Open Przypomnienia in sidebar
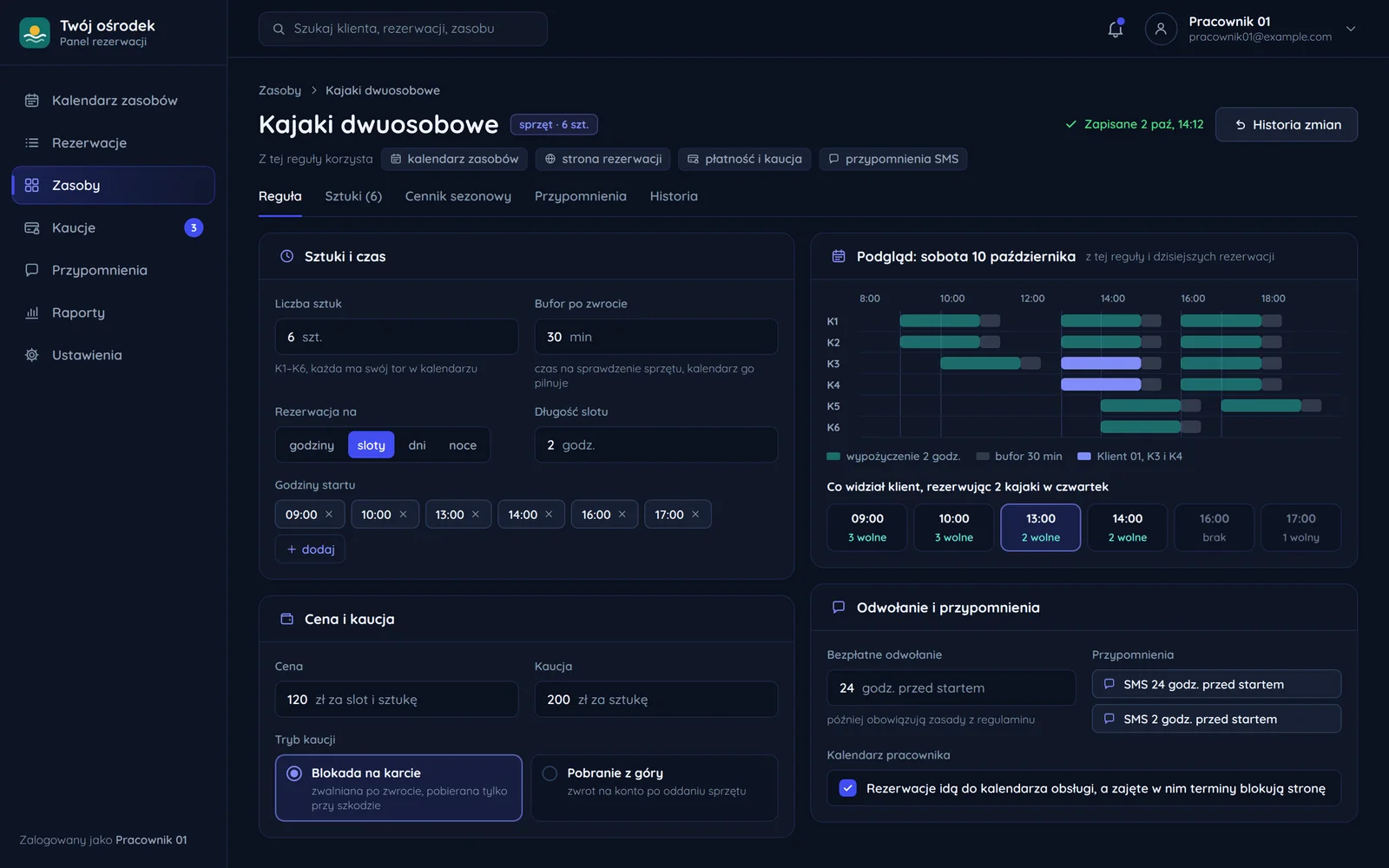The height and width of the screenshot is (868, 1389). tap(113, 270)
